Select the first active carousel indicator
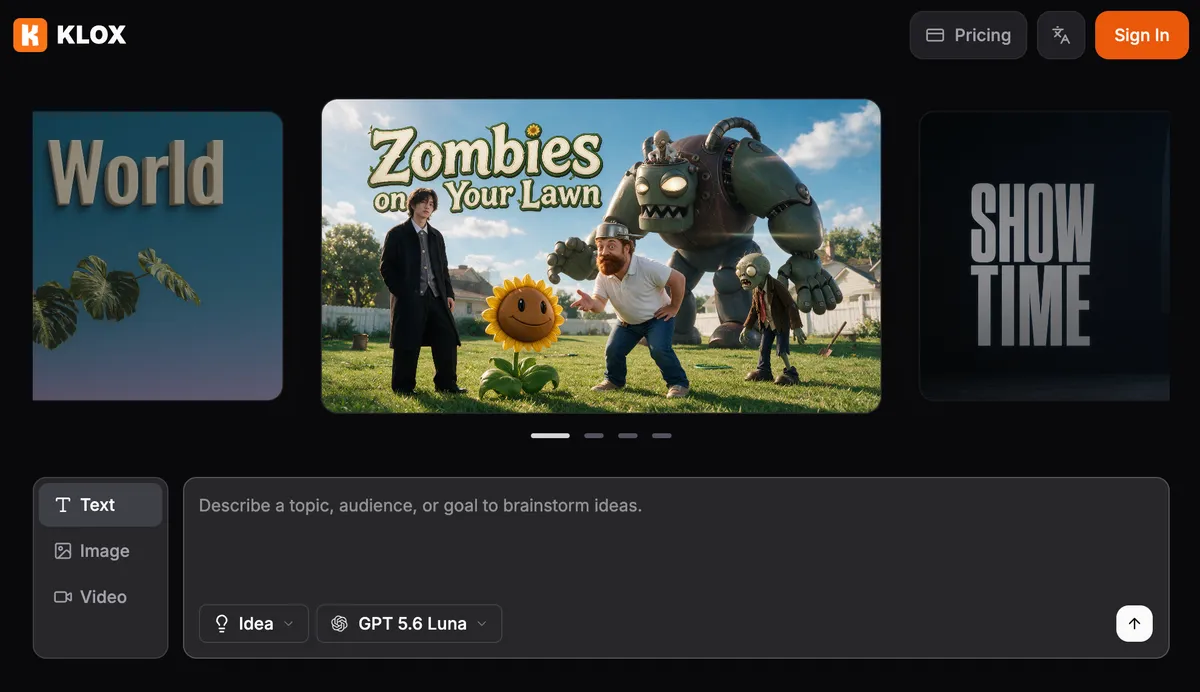 pos(550,436)
